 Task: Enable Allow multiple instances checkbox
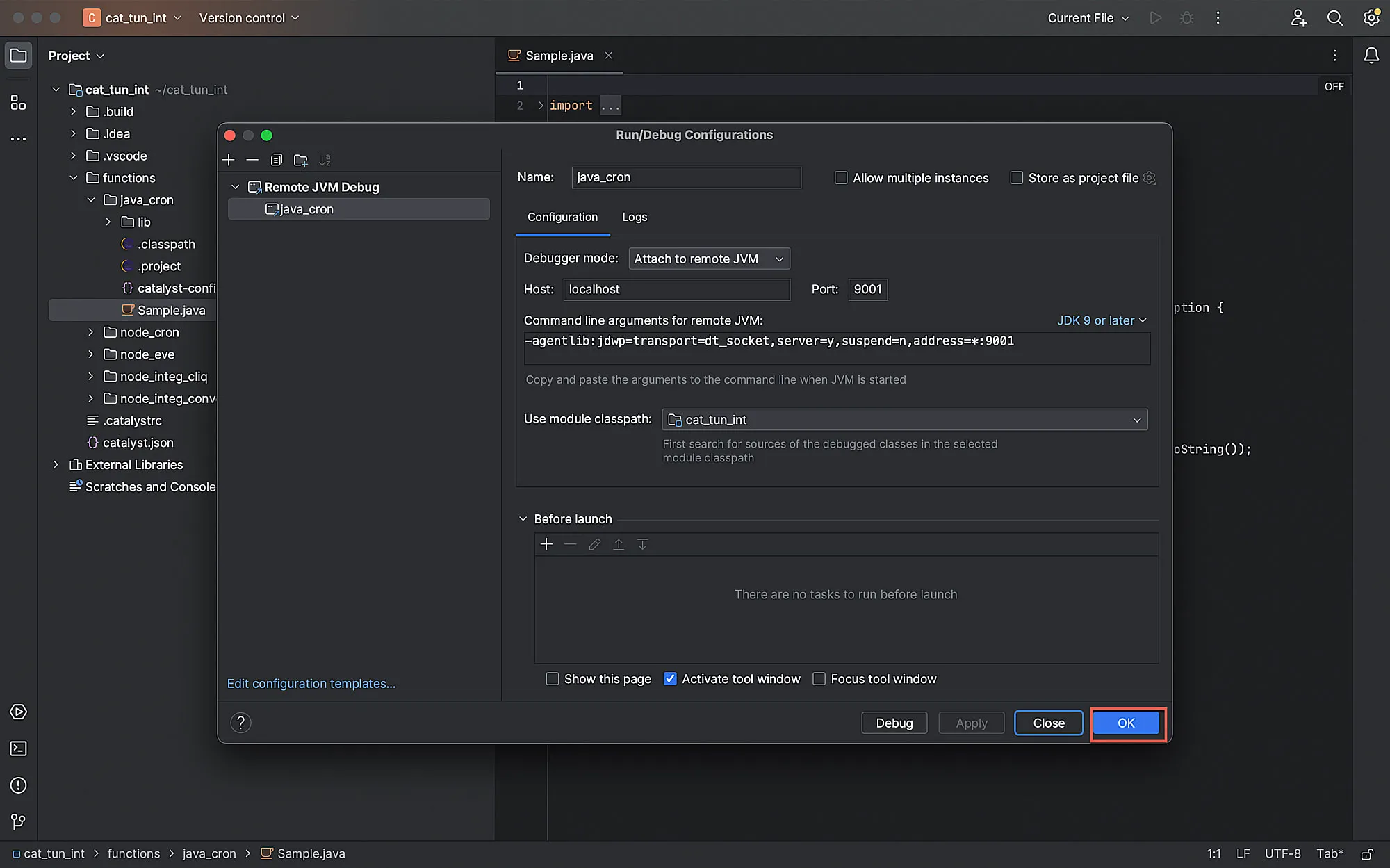[841, 178]
